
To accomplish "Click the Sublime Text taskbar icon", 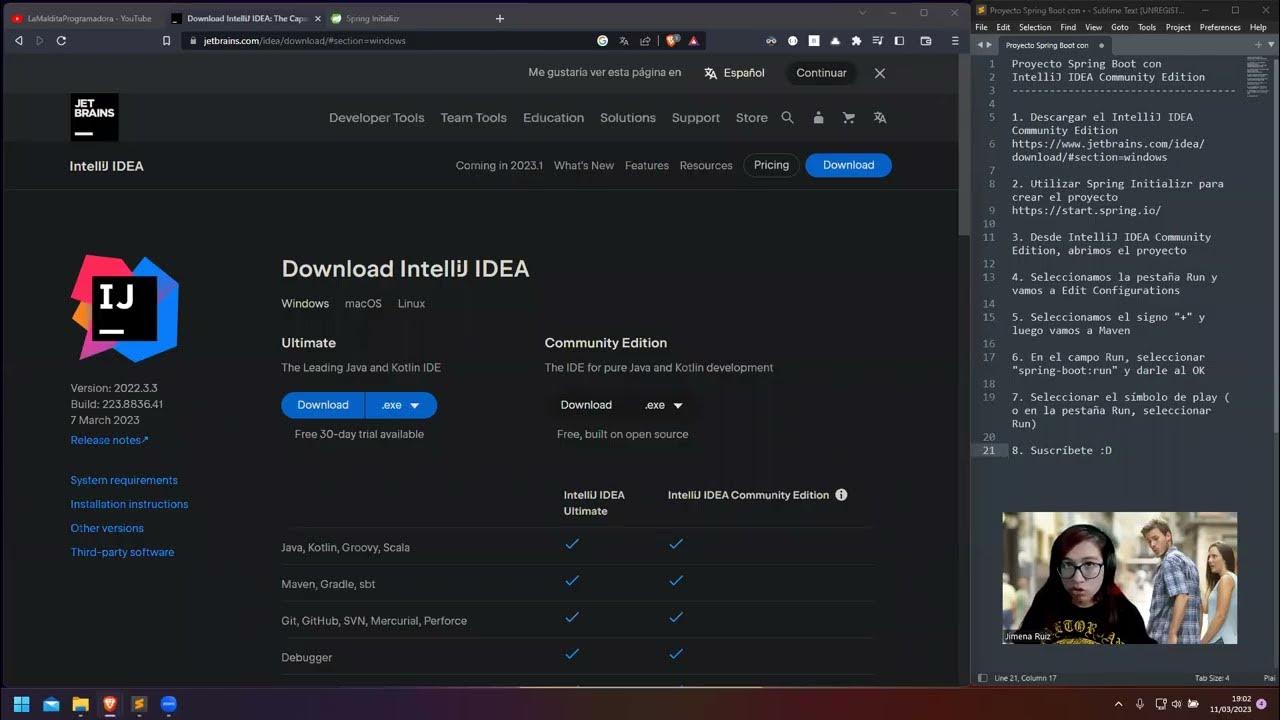I will (x=139, y=704).
